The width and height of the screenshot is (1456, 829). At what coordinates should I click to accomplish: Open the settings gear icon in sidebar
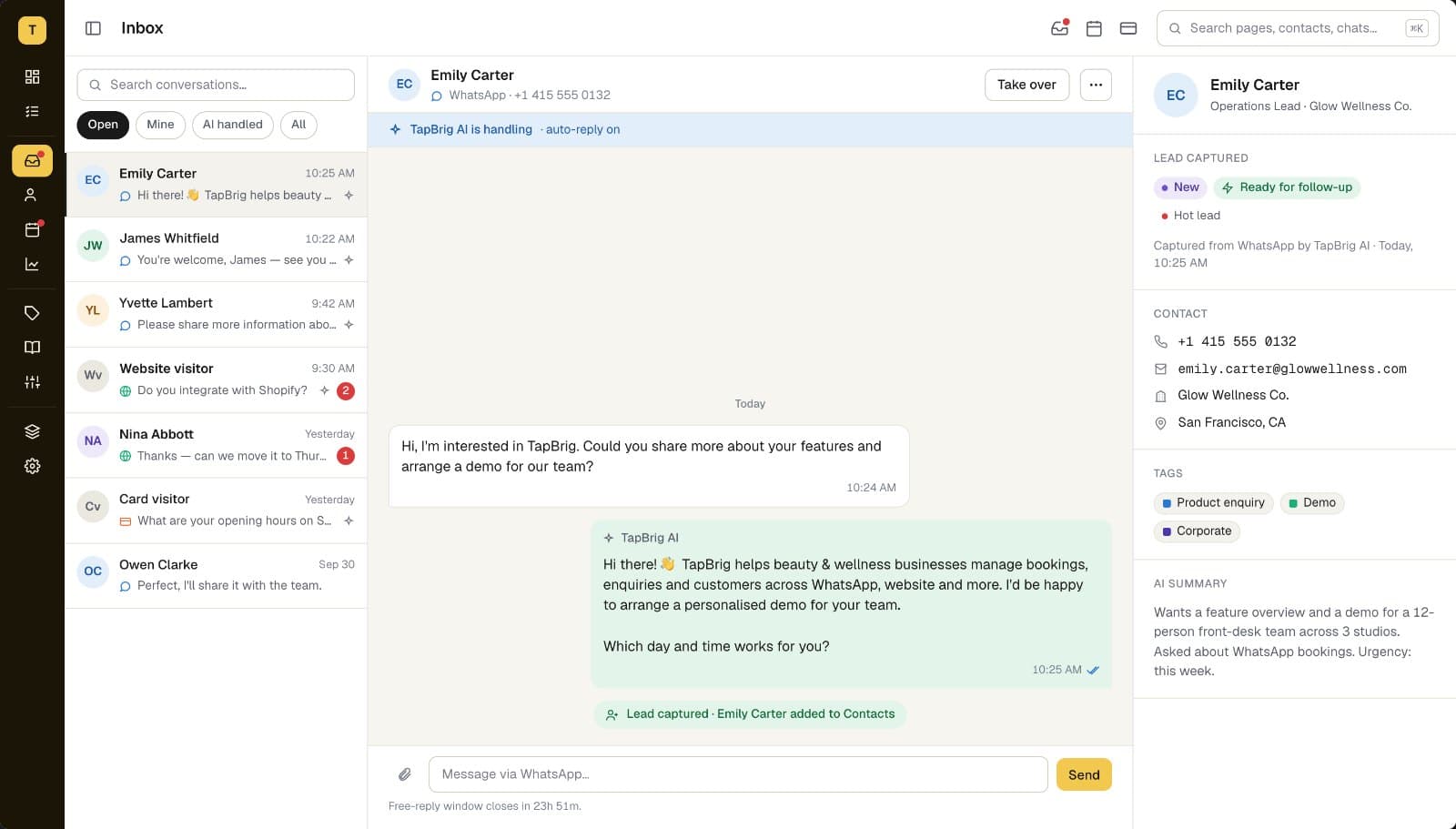(32, 466)
